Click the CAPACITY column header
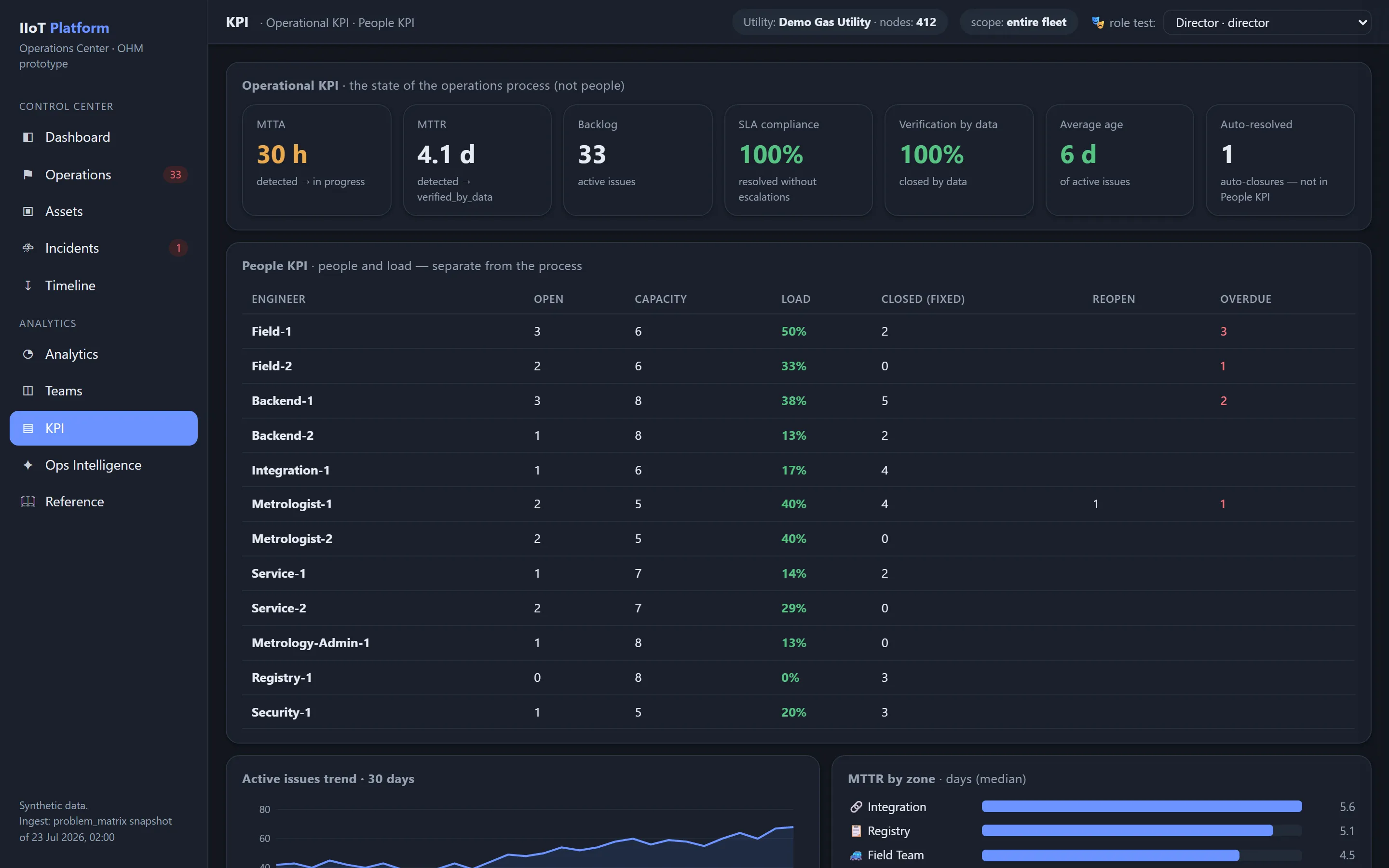 661,299
